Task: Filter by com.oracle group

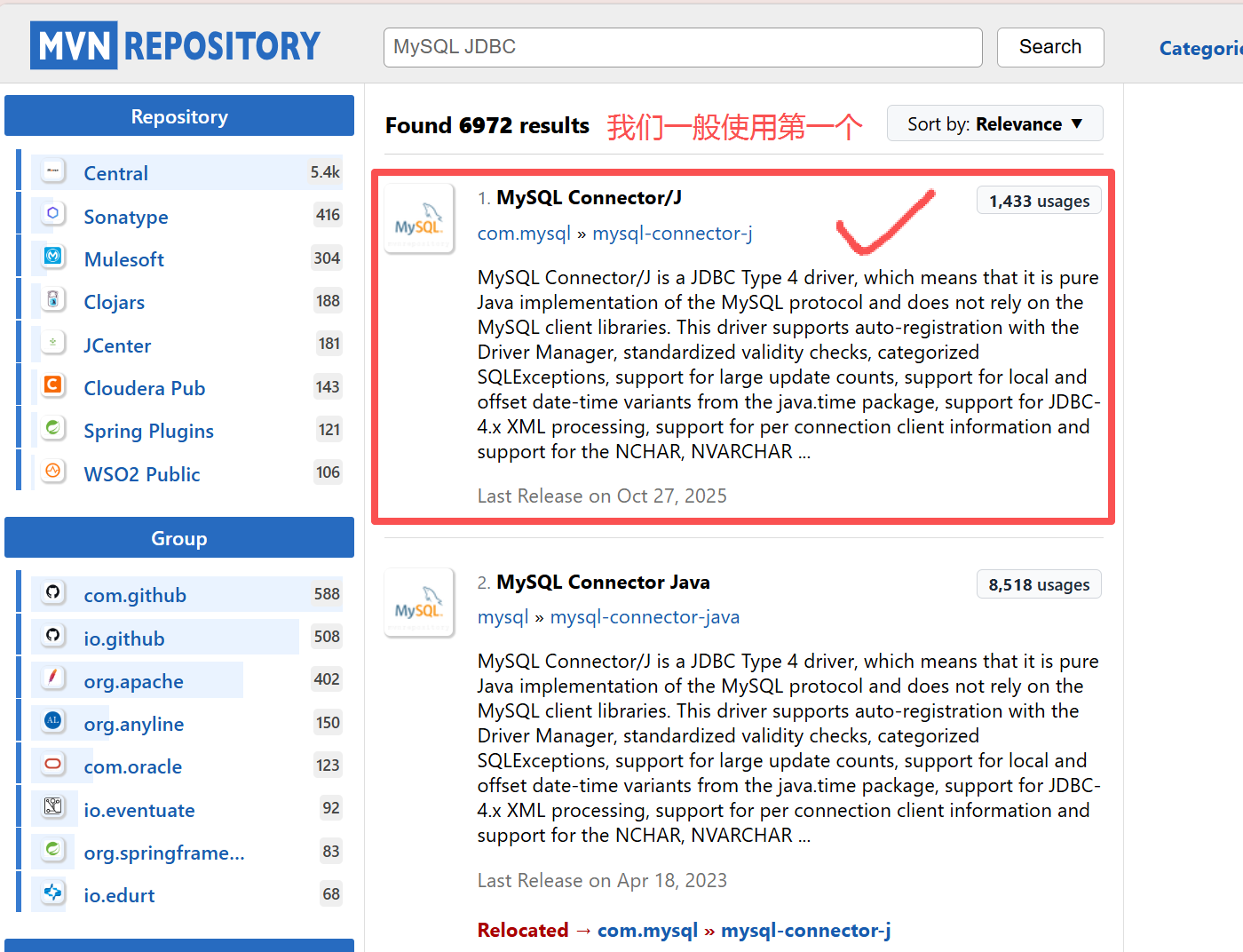Action: pyautogui.click(x=132, y=766)
